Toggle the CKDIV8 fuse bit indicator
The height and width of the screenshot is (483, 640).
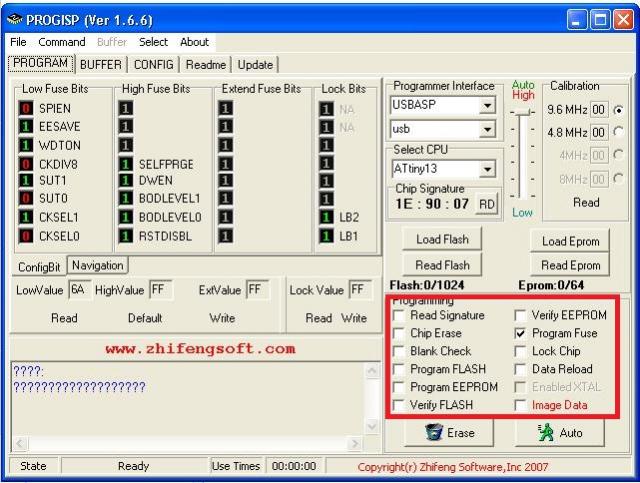point(27,164)
